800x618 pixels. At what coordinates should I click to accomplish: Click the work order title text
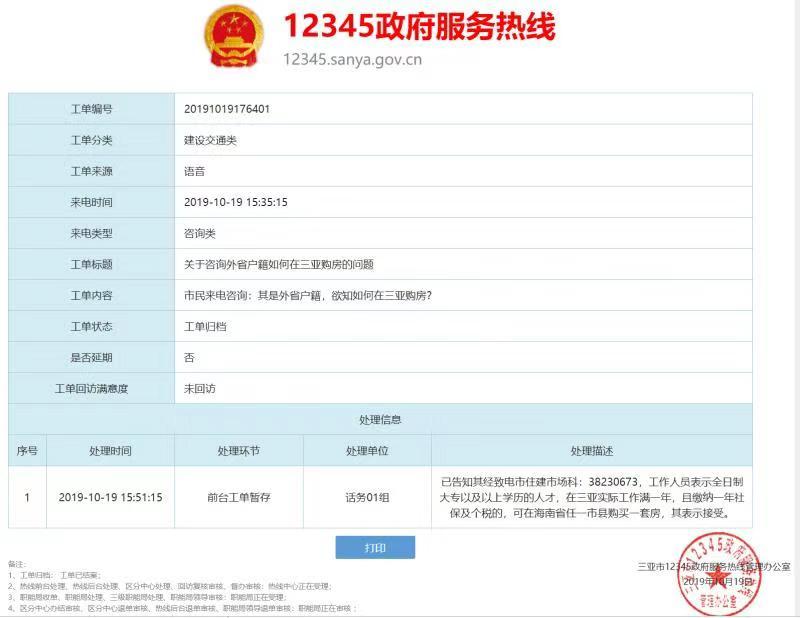coord(279,264)
